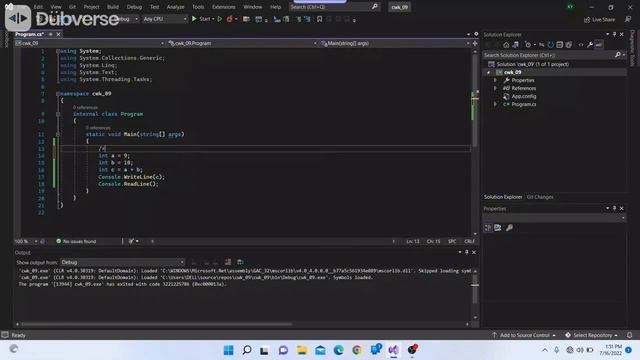Screen dimensions: 640x360
Task: Close the Program.cs tab
Action: [58, 34]
